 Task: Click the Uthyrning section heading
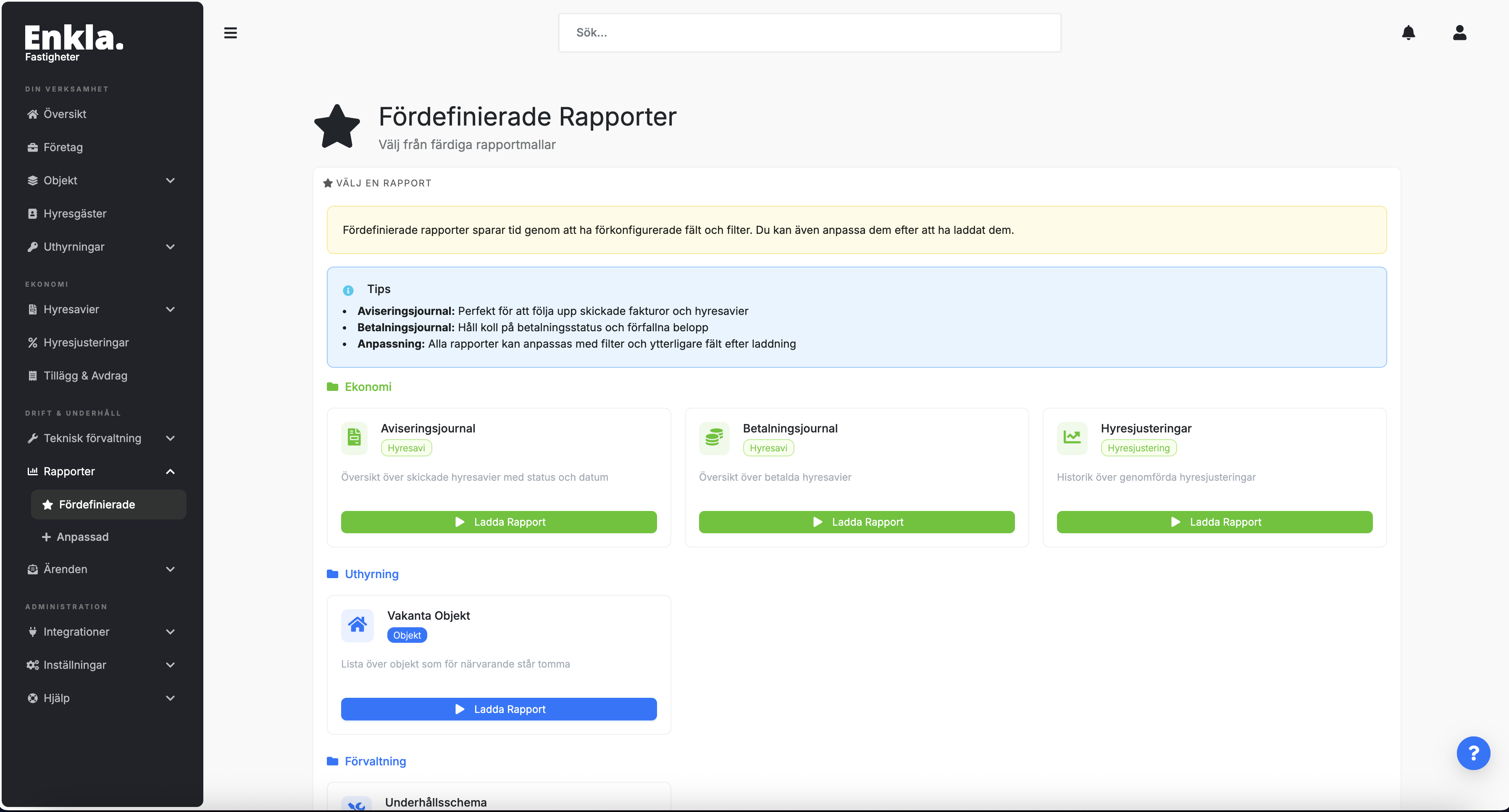point(371,574)
